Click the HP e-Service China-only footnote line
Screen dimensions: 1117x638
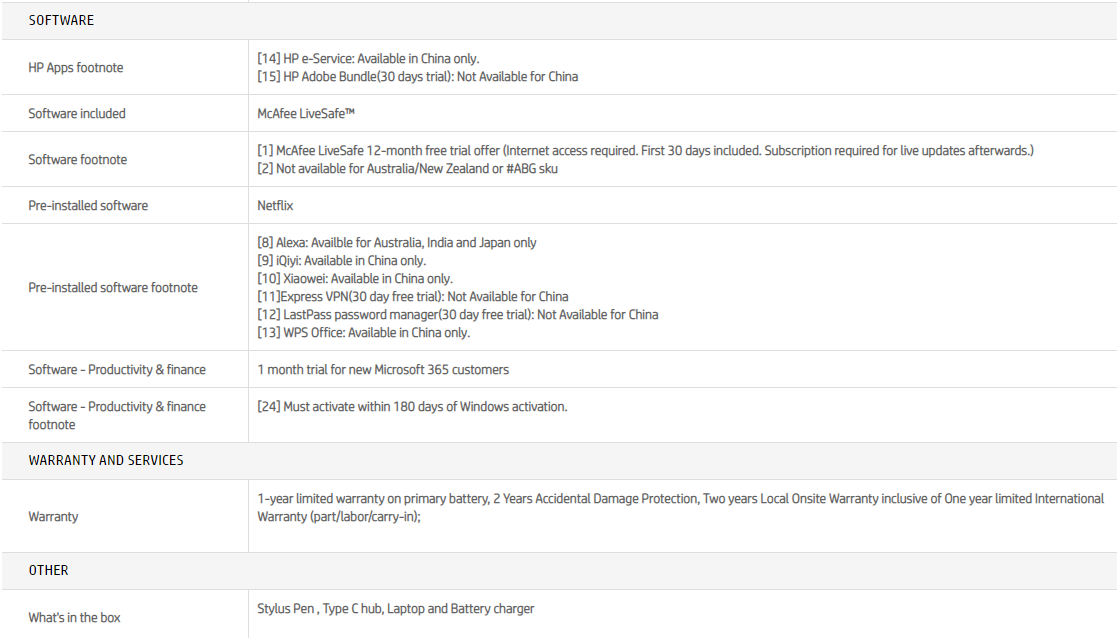[375, 59]
